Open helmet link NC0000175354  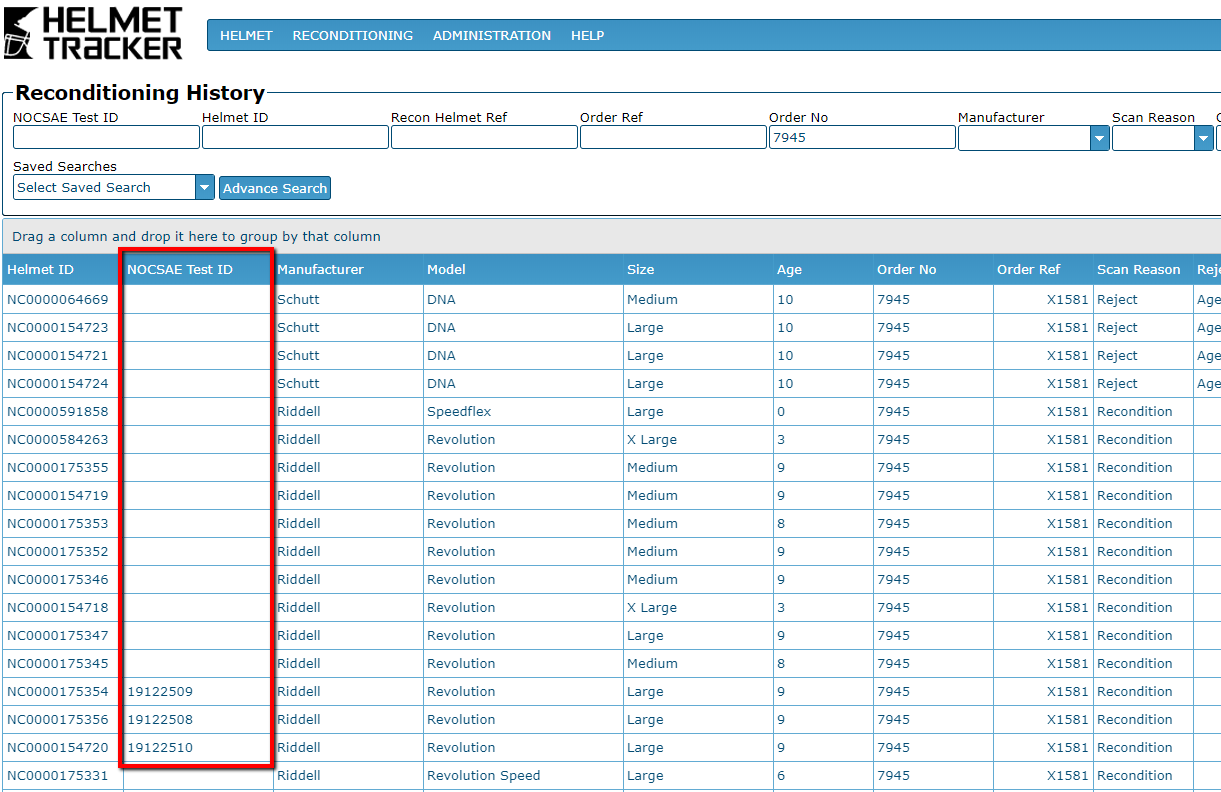point(58,691)
